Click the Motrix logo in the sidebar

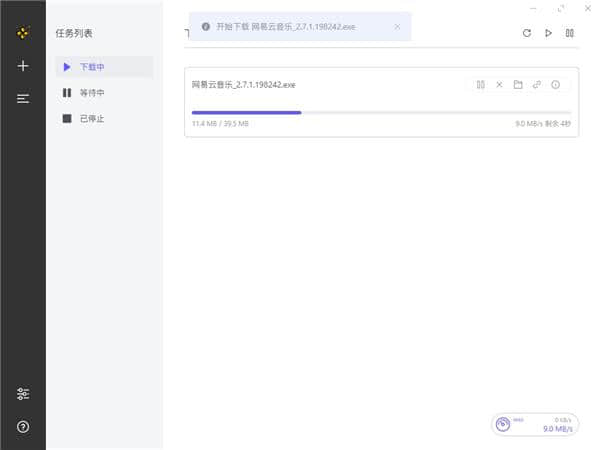click(x=23, y=33)
